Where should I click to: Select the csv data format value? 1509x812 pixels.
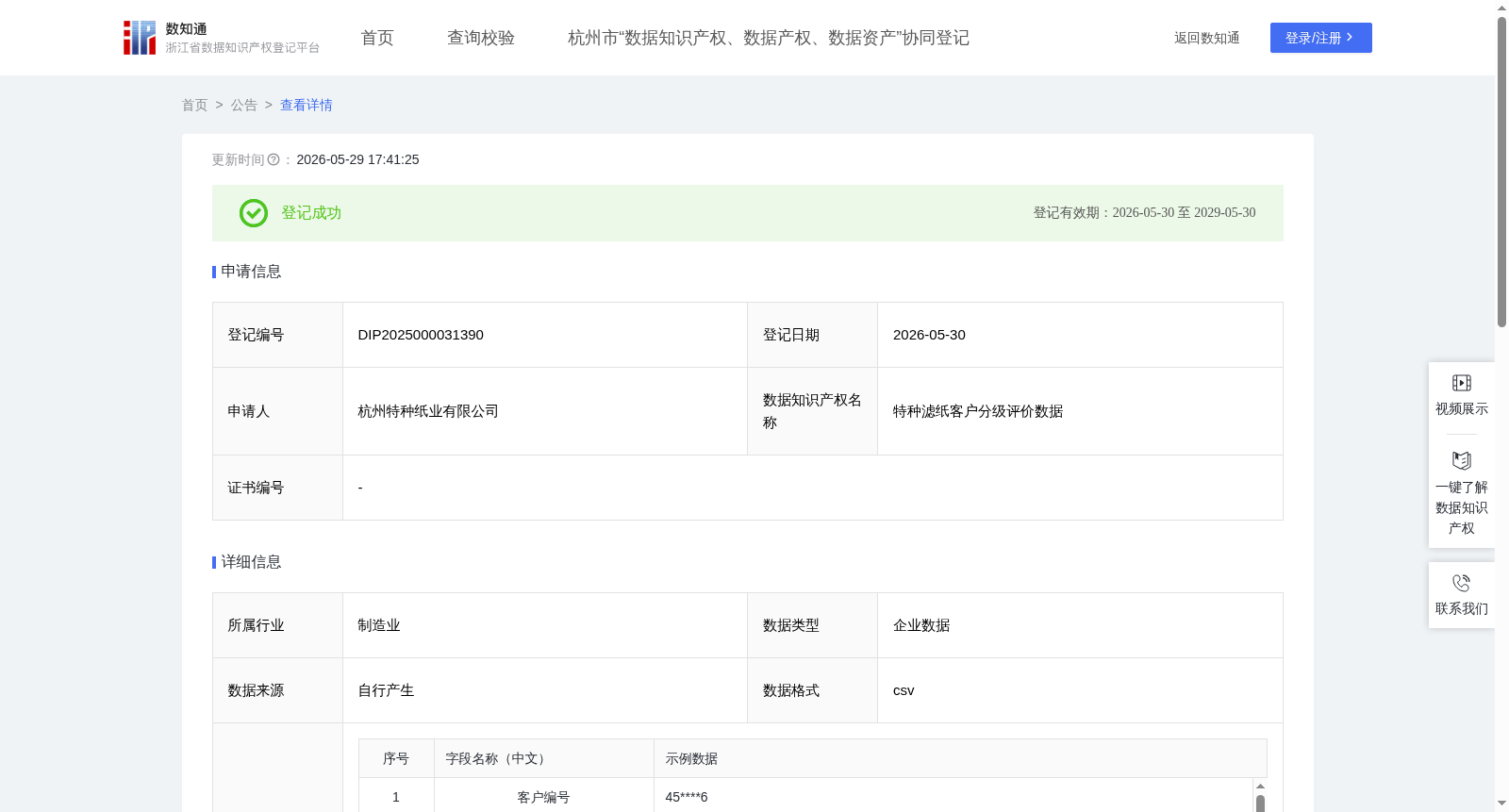click(x=904, y=690)
